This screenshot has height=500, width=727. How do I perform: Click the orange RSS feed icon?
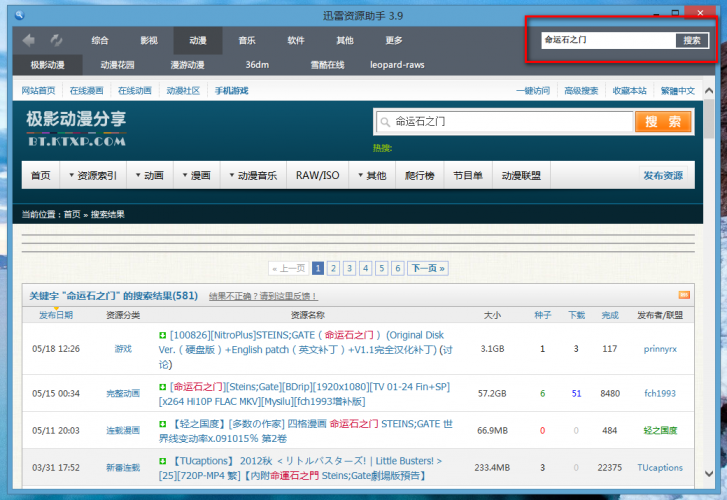coord(684,295)
